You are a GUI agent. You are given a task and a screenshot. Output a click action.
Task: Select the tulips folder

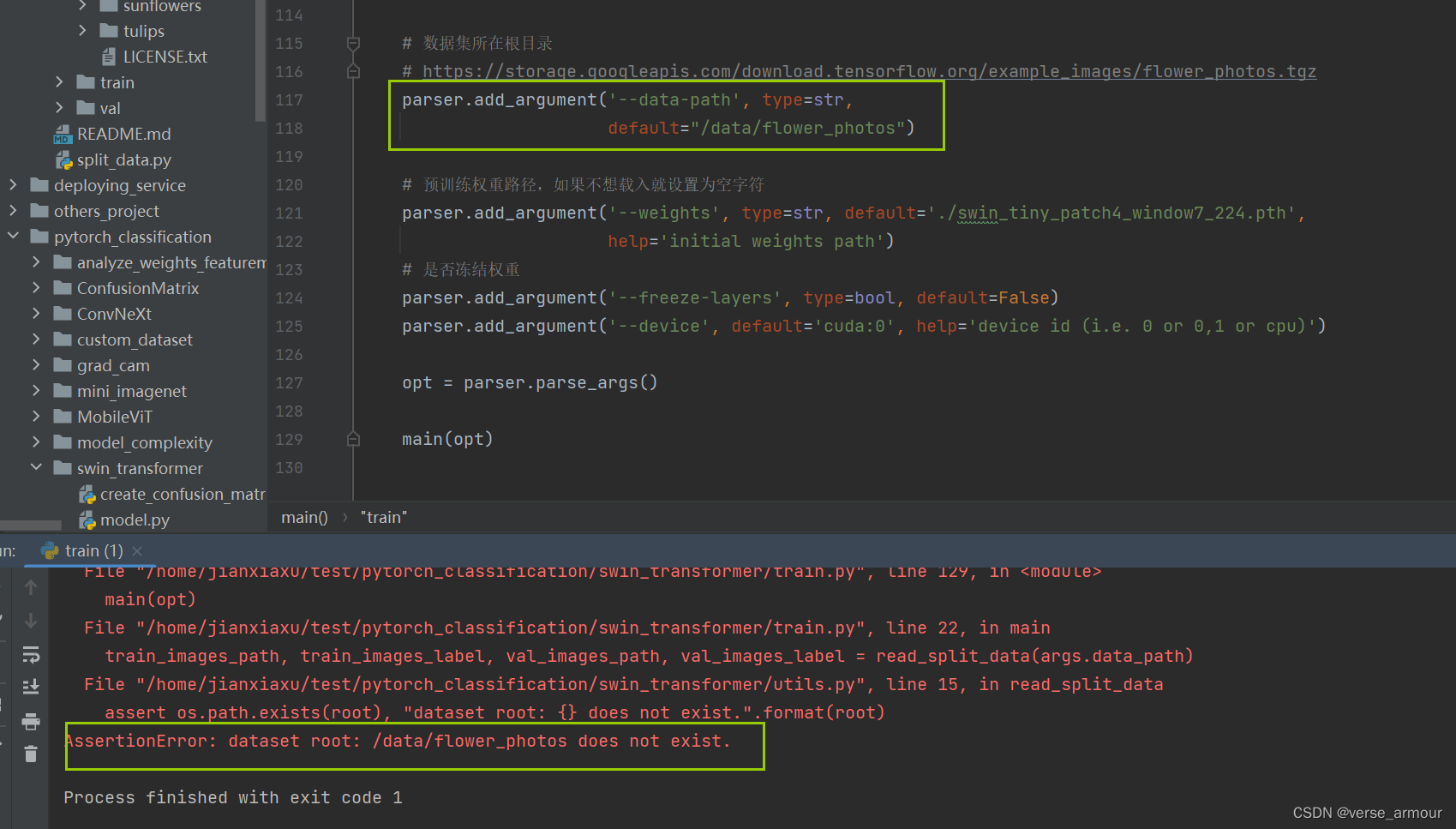143,31
